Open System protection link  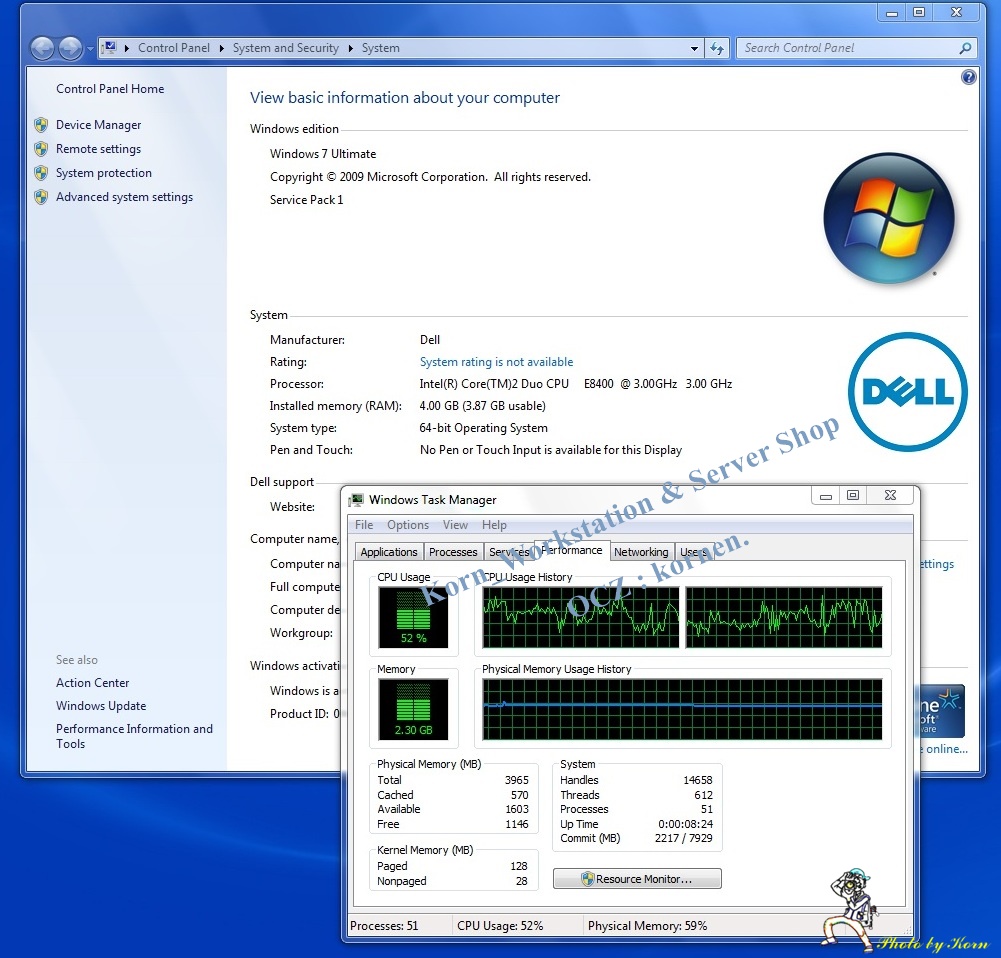pyautogui.click(x=103, y=173)
